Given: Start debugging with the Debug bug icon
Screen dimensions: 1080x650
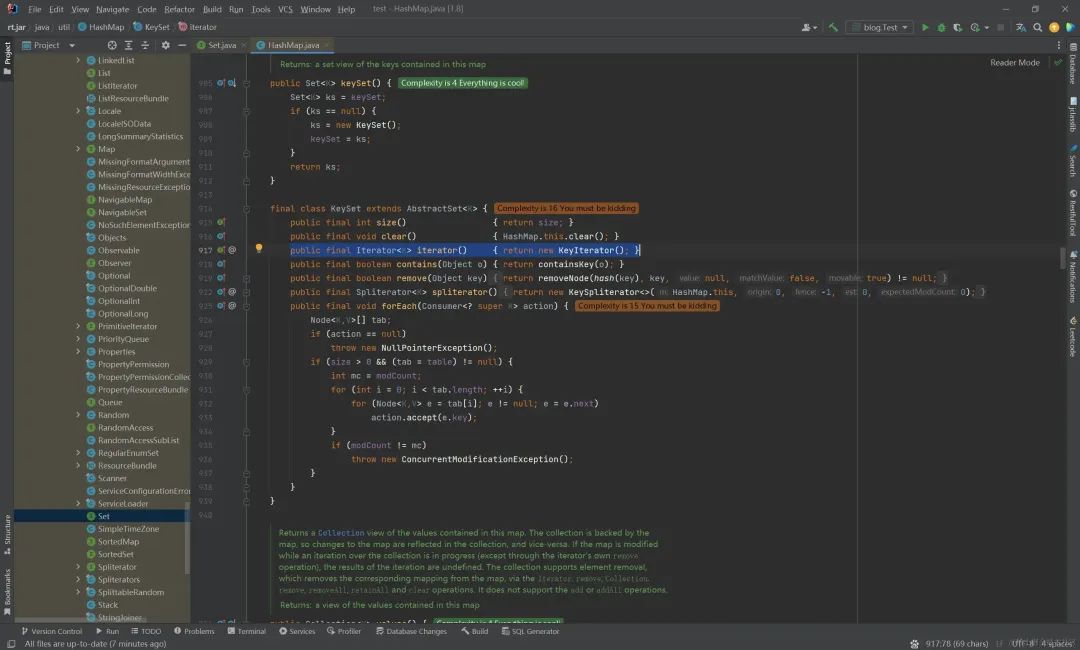Looking at the screenshot, I should pyautogui.click(x=941, y=27).
